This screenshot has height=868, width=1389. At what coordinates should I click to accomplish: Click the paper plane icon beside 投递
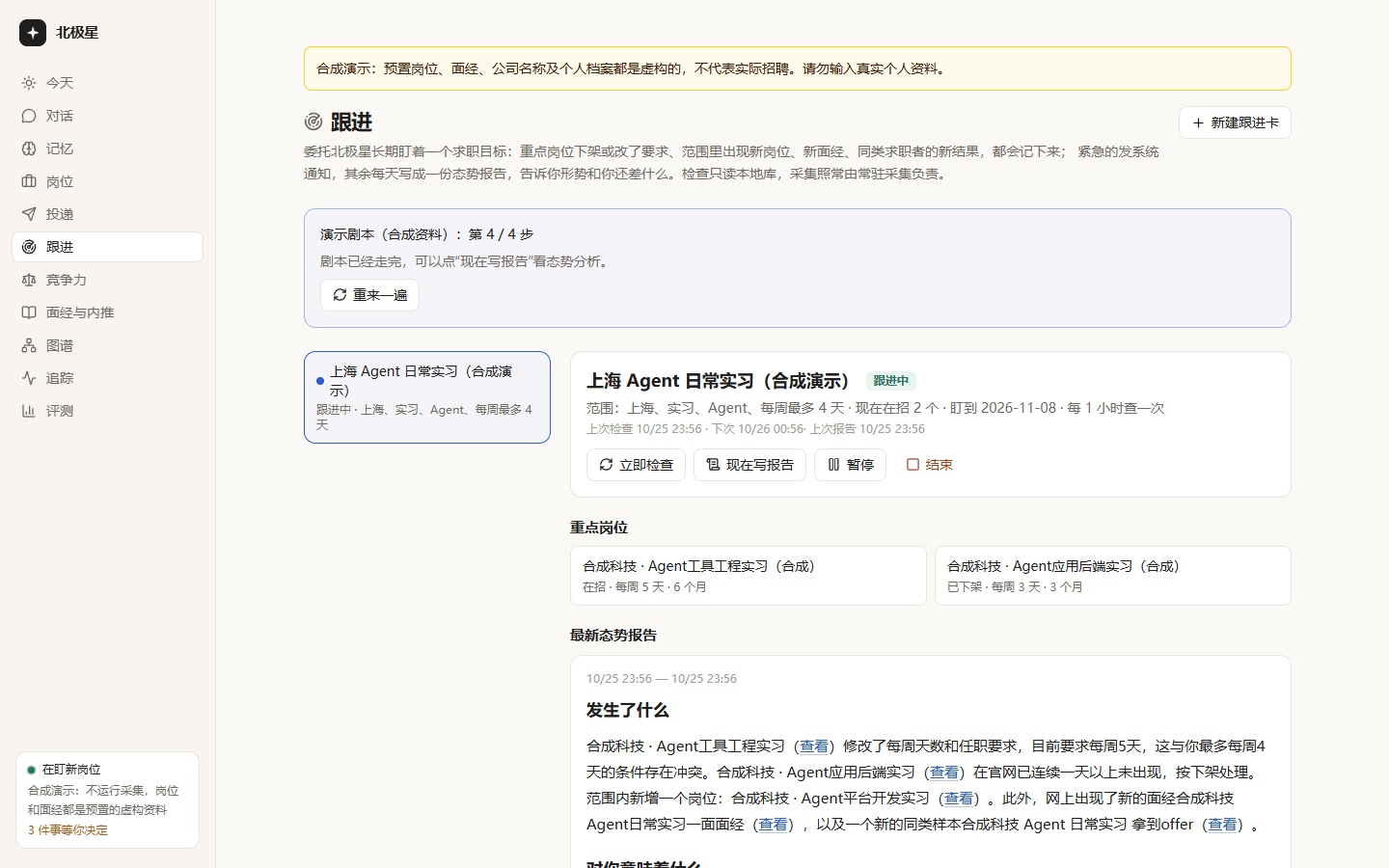[29, 214]
